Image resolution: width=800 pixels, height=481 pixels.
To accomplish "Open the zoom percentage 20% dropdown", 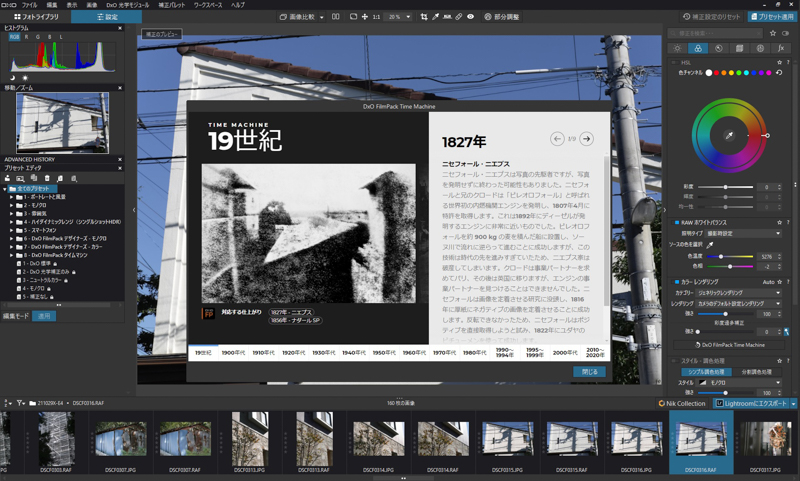I will point(399,17).
